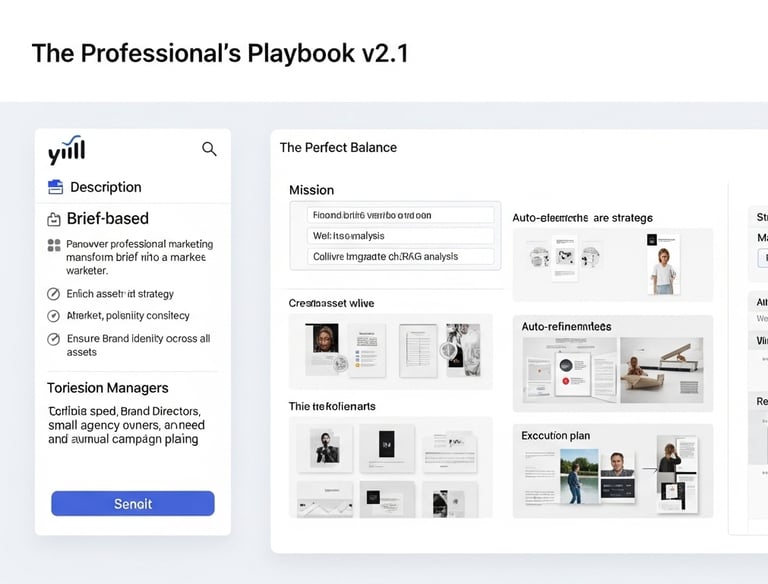Image resolution: width=768 pixels, height=584 pixels.
Task: Click the 'Fioond brir6 vwrribo otrd oon' field
Action: point(401,215)
